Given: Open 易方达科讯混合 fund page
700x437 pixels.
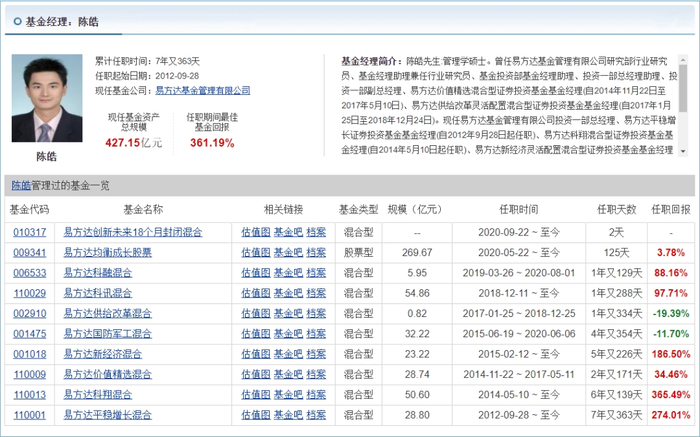Looking at the screenshot, I should click(98, 293).
